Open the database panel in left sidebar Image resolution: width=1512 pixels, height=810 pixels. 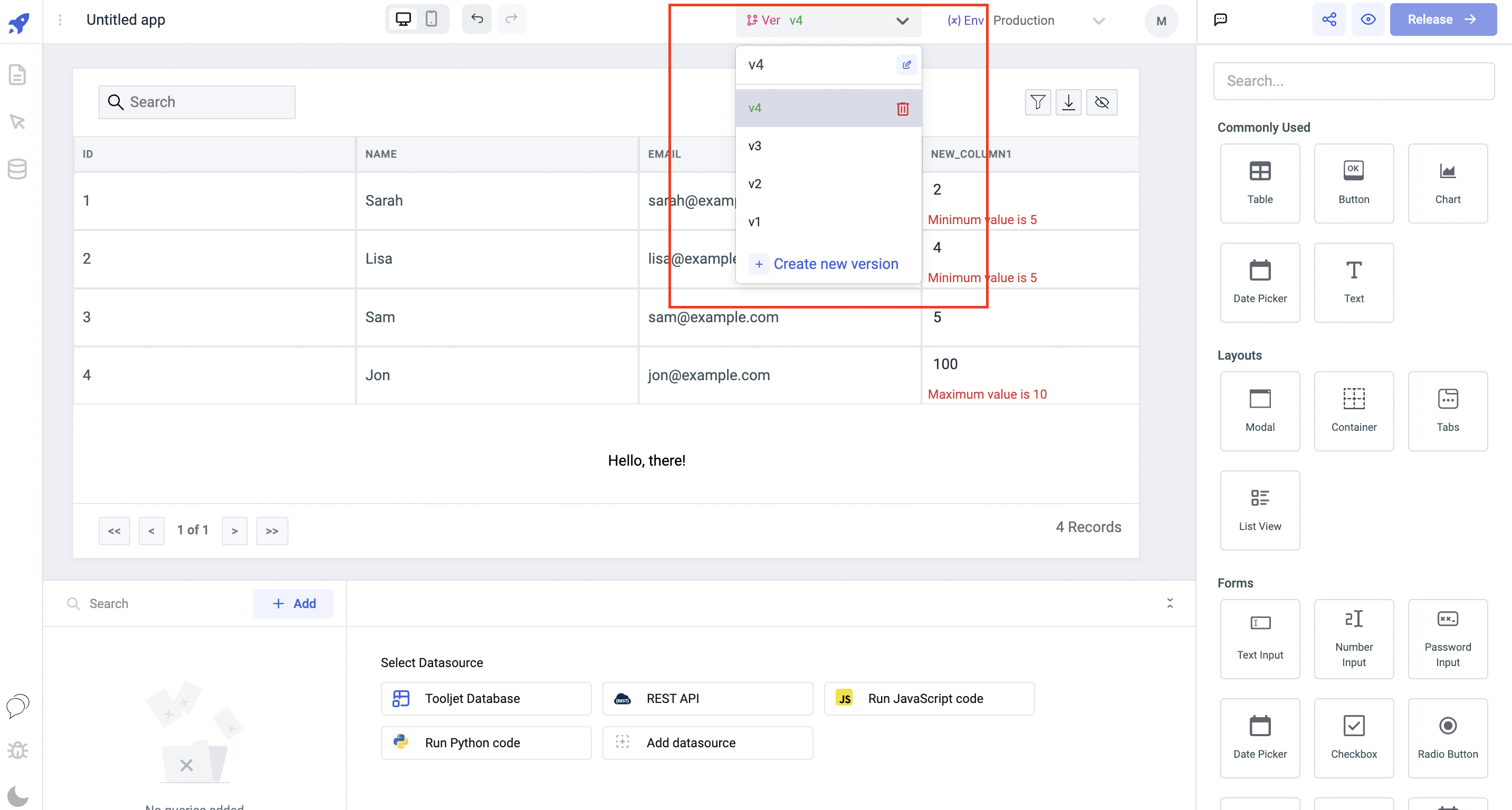click(x=17, y=169)
